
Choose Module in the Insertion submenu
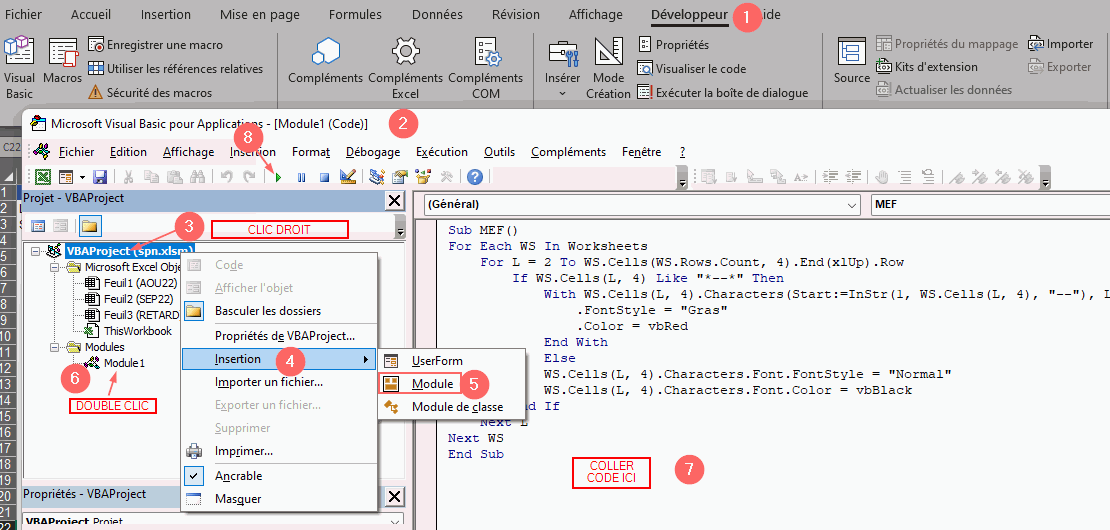(432, 383)
